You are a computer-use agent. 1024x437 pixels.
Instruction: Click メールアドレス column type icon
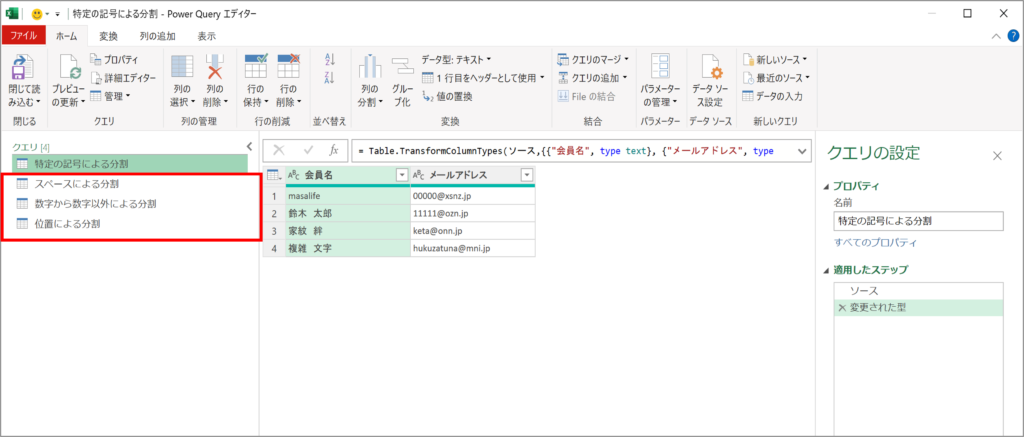(419, 175)
